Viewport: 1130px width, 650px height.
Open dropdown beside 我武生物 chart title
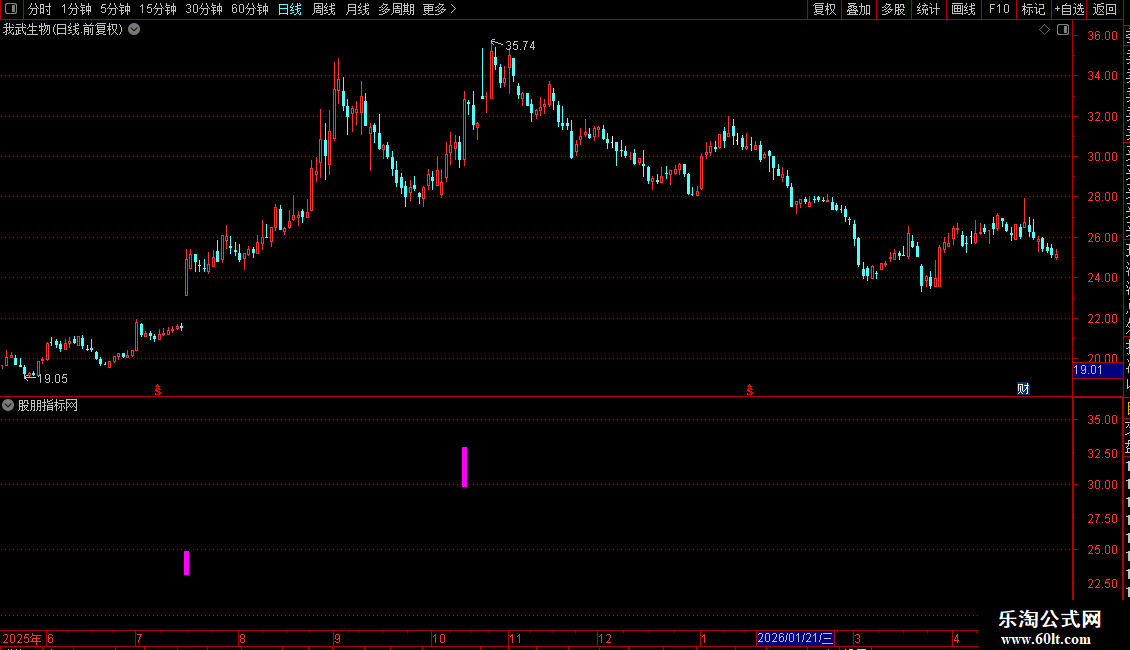point(134,30)
